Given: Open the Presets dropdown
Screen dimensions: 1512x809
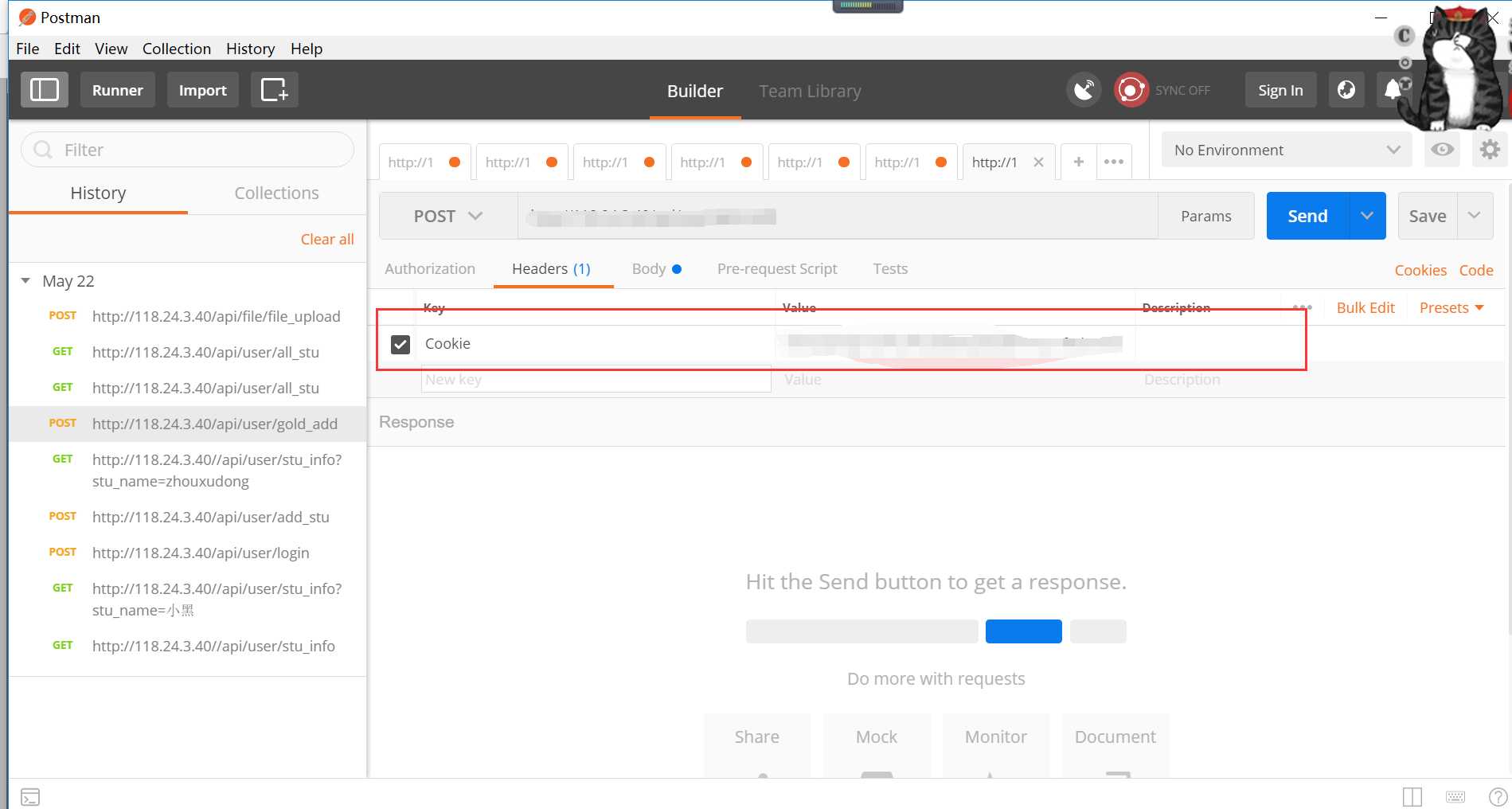Looking at the screenshot, I should click(x=1451, y=307).
